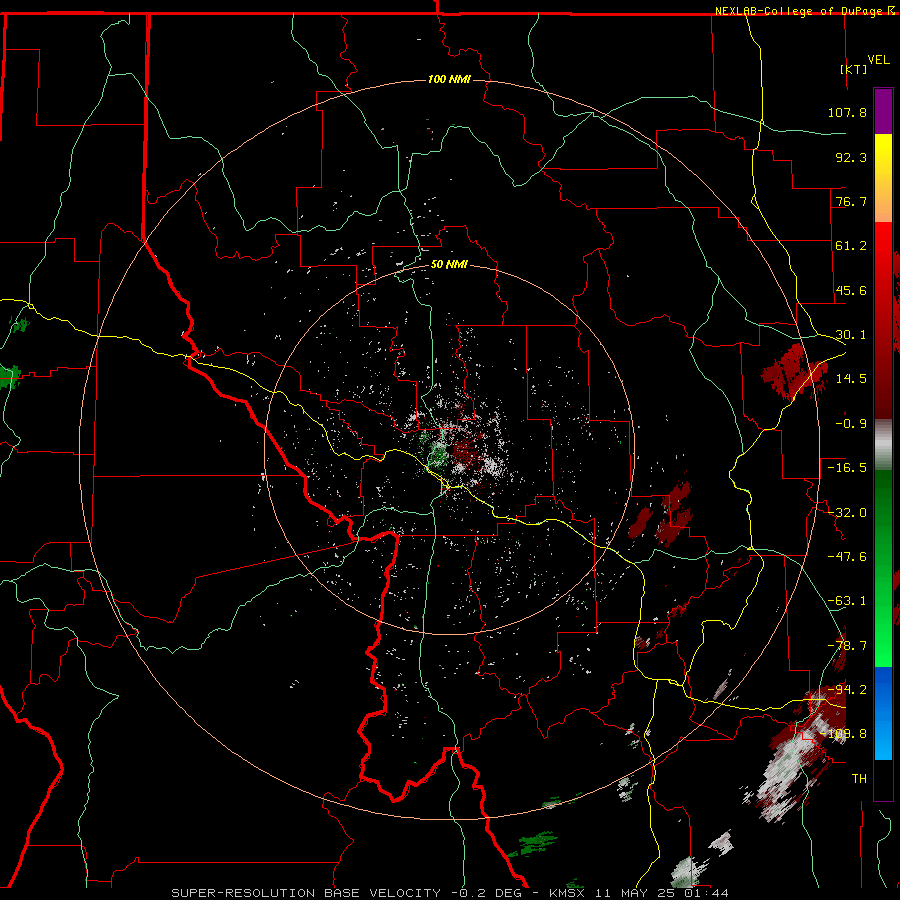This screenshot has height=900, width=900.
Task: Select the -94.2 velocity scale value
Action: pyautogui.click(x=847, y=689)
